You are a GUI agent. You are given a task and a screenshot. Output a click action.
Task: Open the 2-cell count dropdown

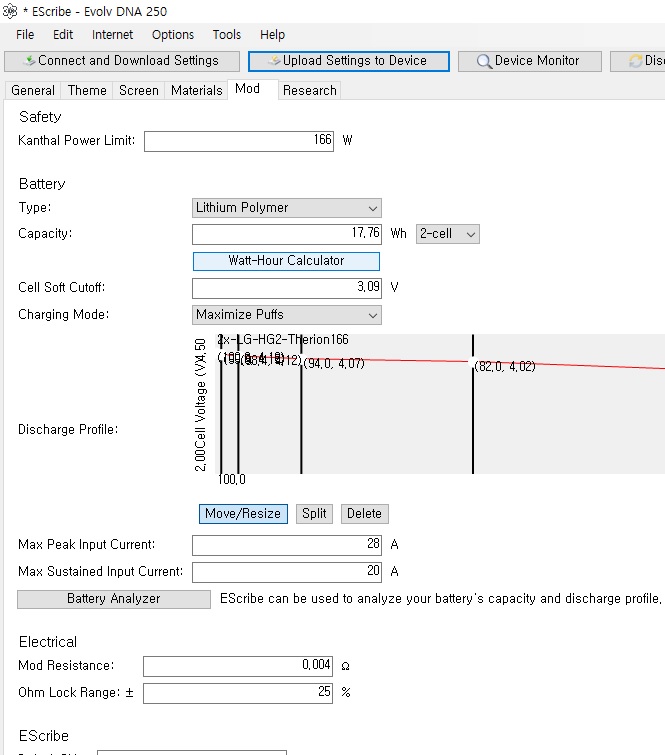[x=447, y=234]
